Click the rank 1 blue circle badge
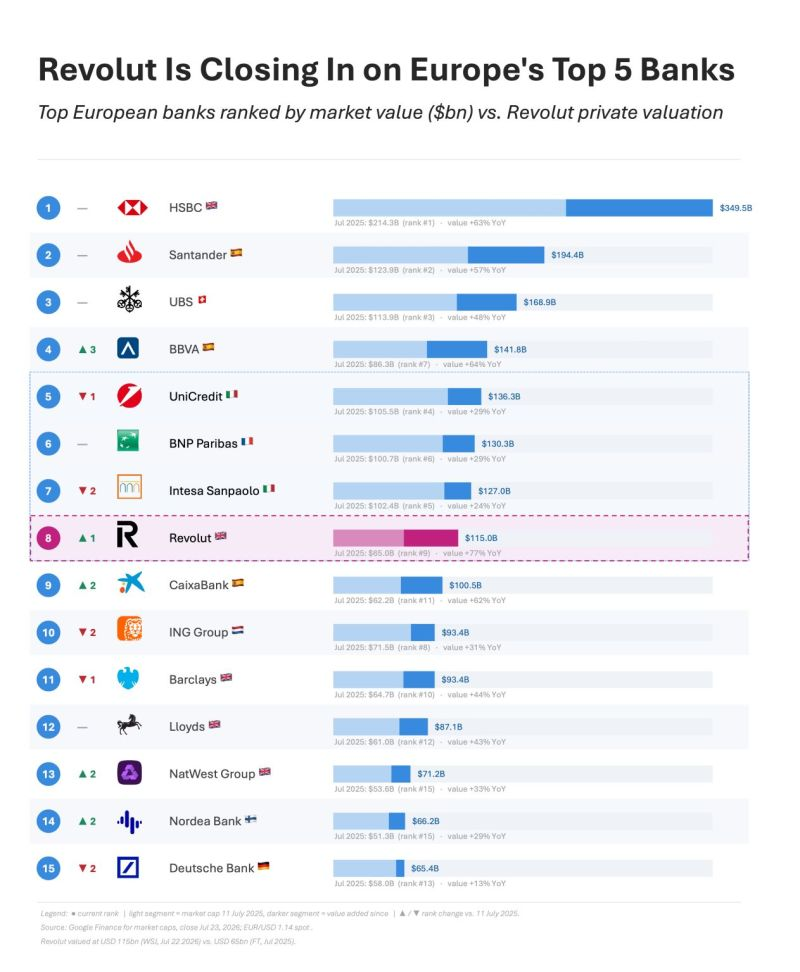This screenshot has height=972, width=800. click(x=48, y=208)
